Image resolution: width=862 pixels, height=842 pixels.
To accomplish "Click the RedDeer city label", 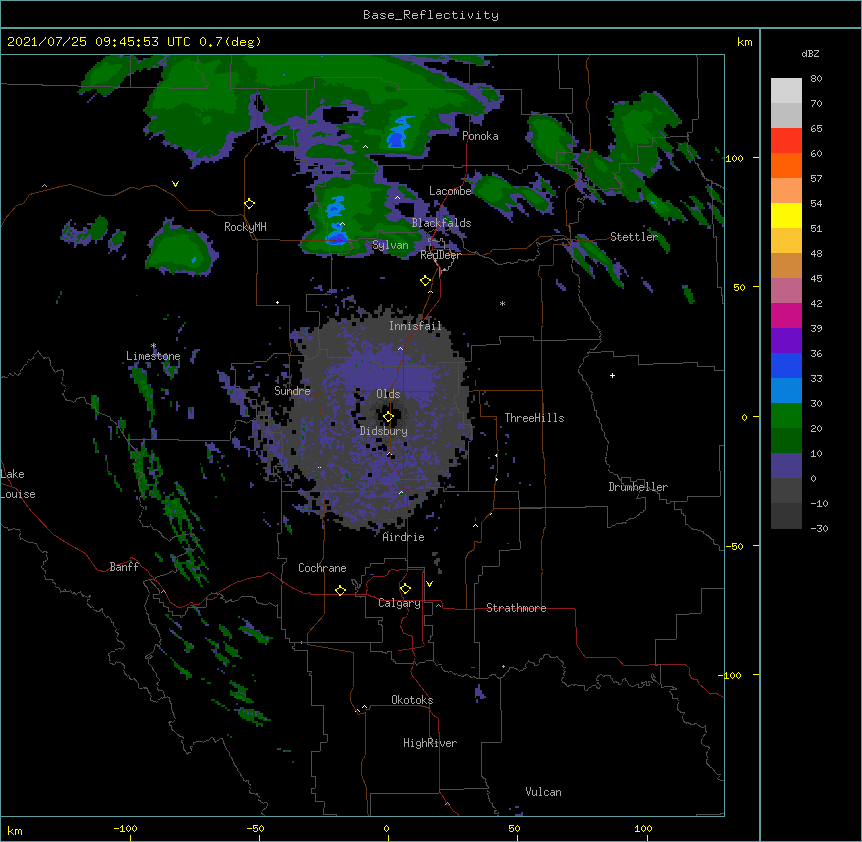I will click(440, 255).
